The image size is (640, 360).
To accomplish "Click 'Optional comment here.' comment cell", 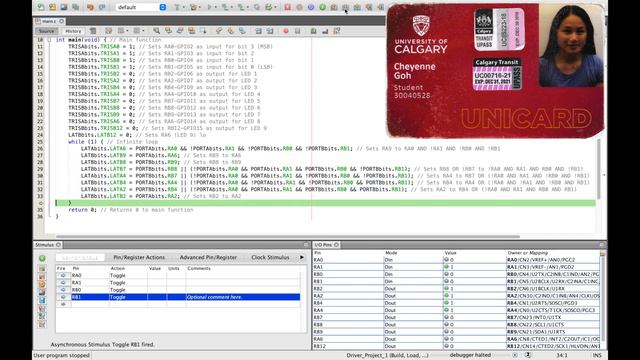I will [x=243, y=297].
